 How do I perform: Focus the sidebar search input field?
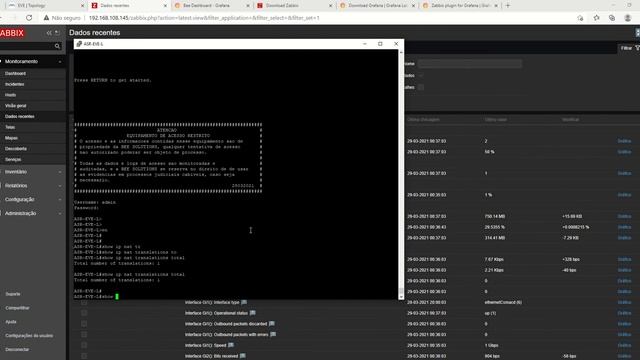(27, 46)
